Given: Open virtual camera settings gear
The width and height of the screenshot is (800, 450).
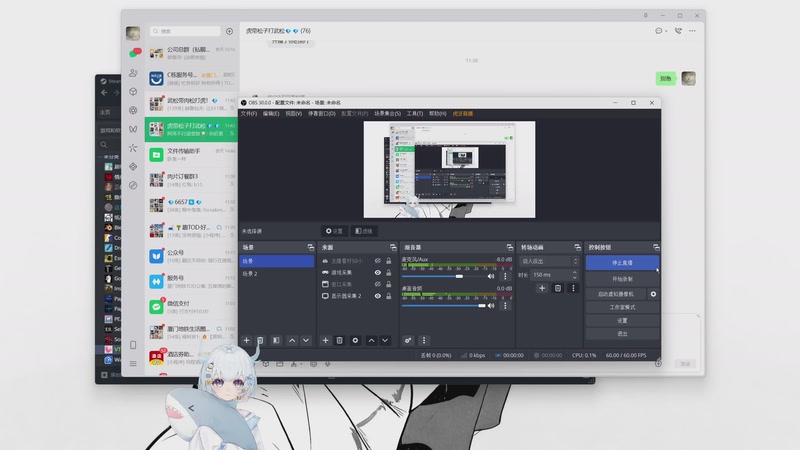Looking at the screenshot, I should click(x=653, y=294).
